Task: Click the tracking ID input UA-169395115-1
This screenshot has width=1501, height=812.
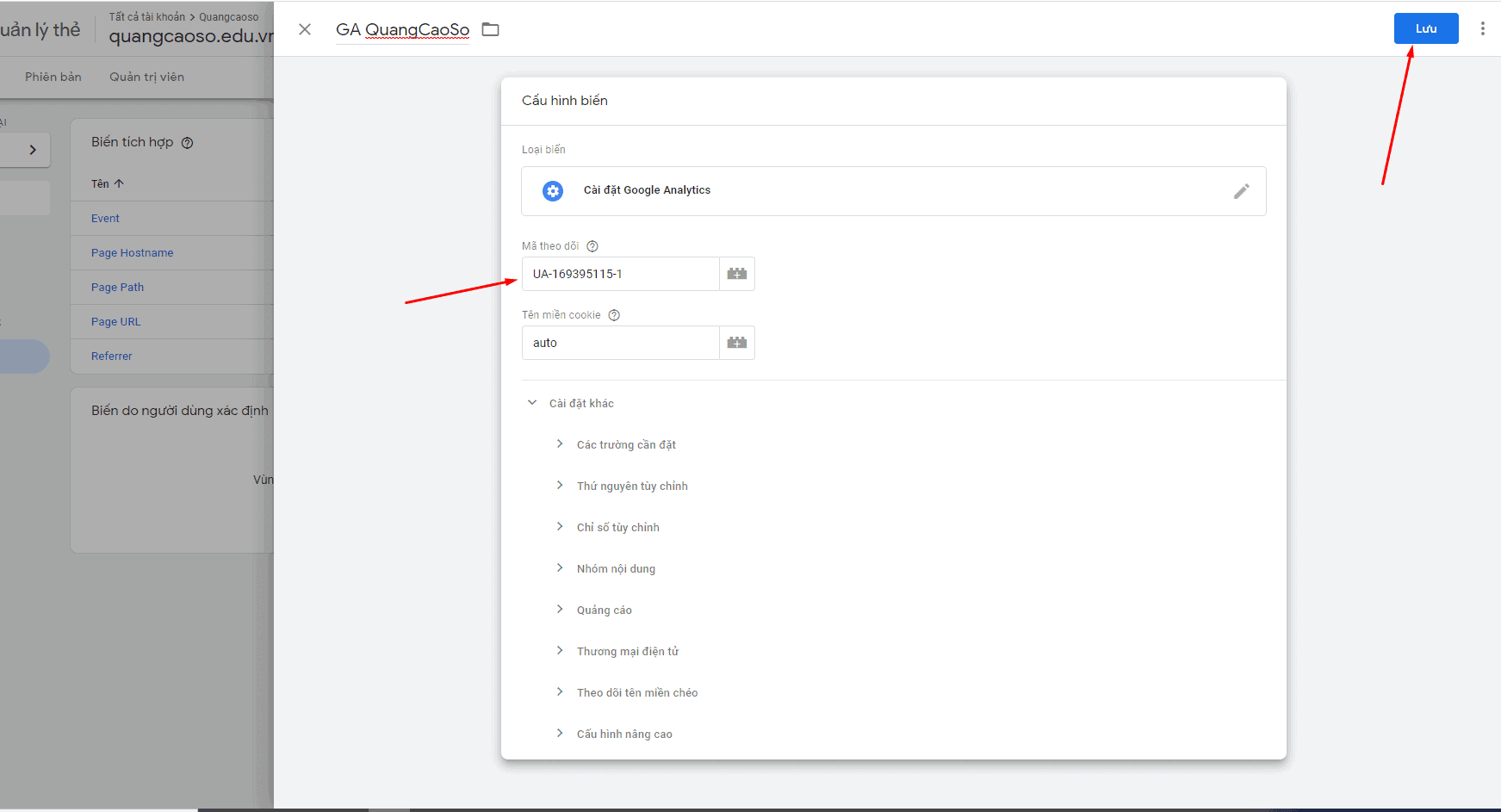Action: [x=621, y=274]
